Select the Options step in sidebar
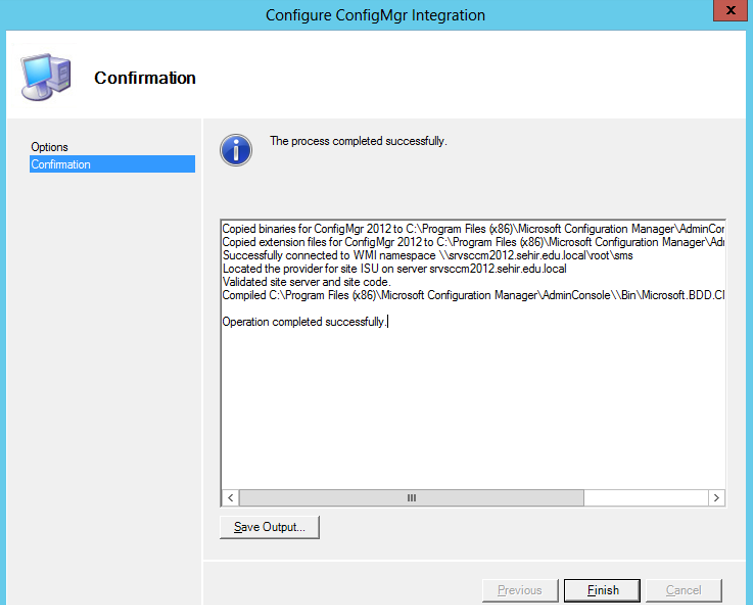Viewport: 753px width, 605px height. 49,147
